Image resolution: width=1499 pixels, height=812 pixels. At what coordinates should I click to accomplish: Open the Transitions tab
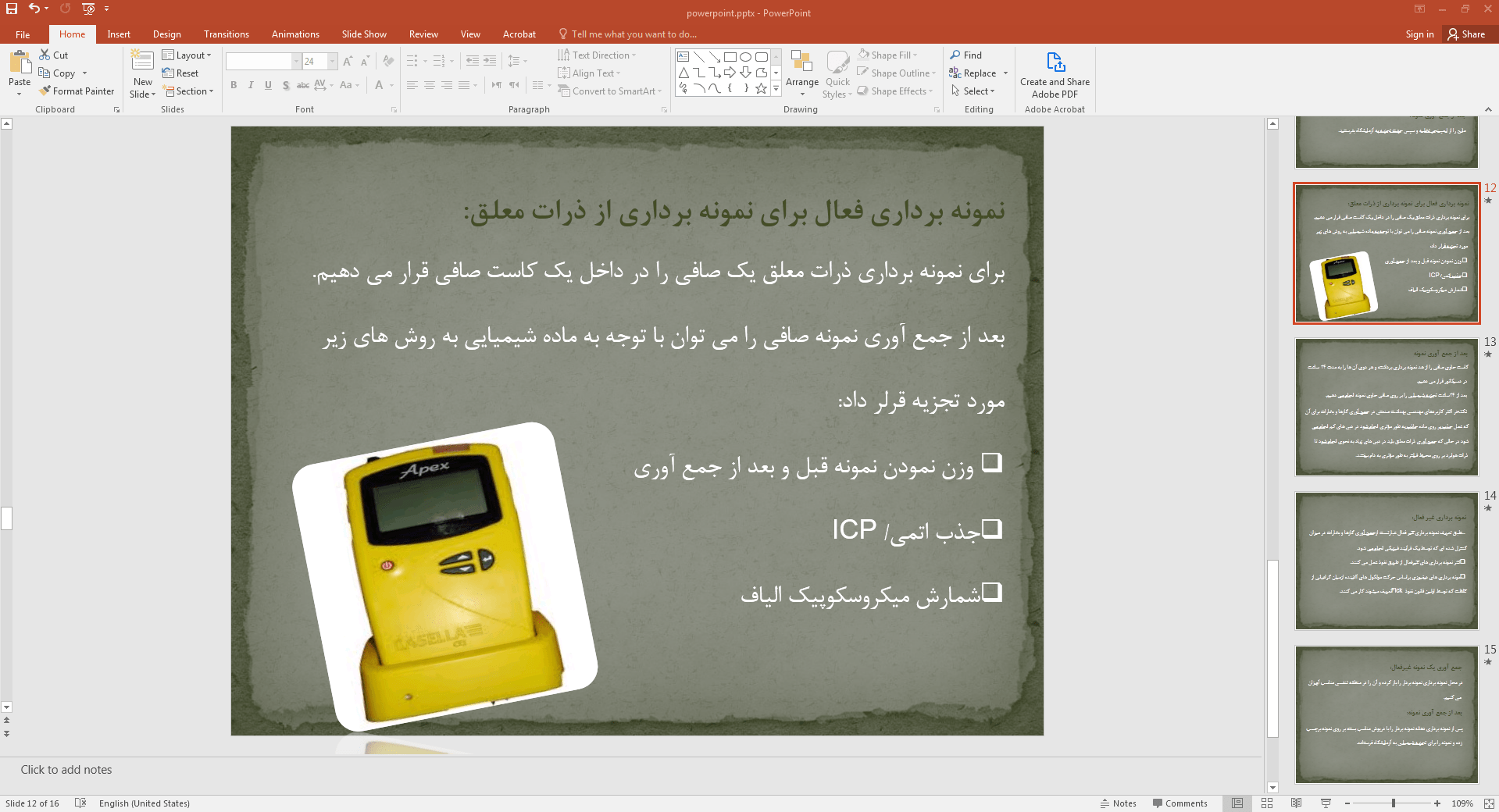227,34
